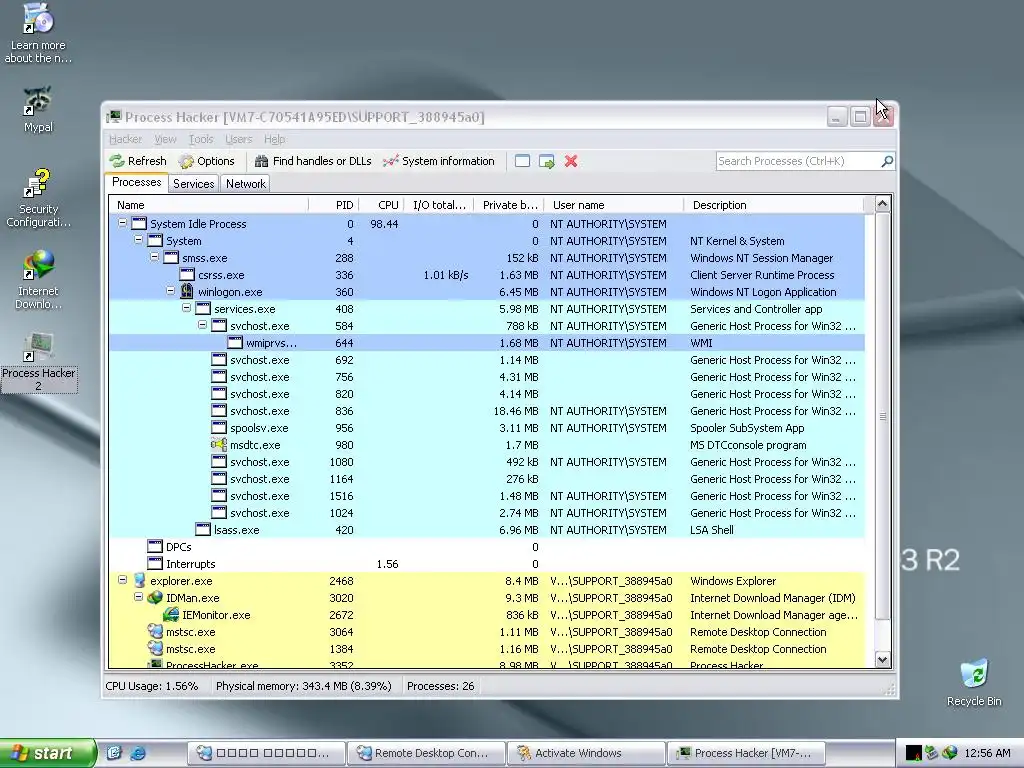Select the Processes tab
The width and height of the screenshot is (1024, 768).
pyautogui.click(x=136, y=182)
